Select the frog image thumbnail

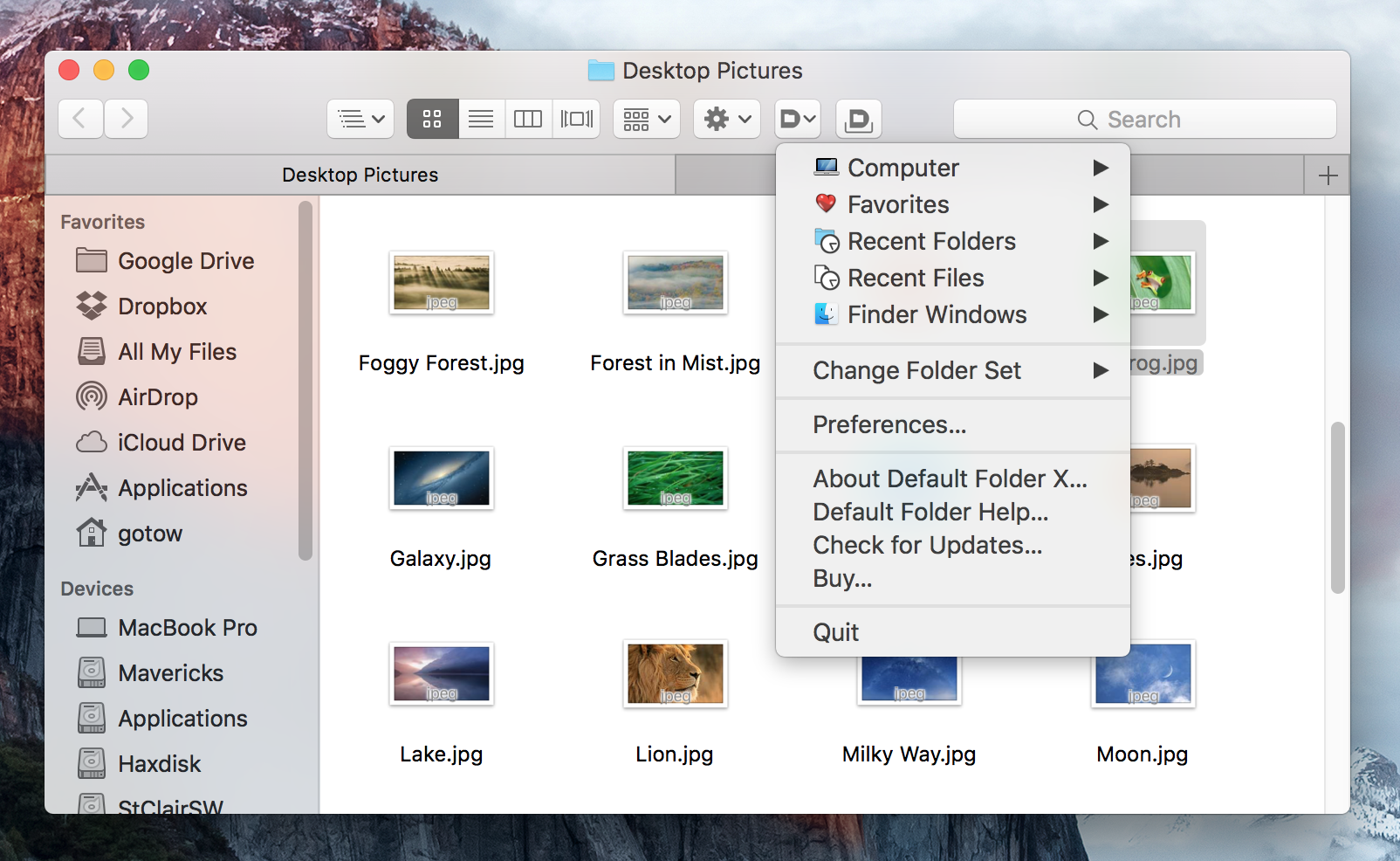click(1163, 283)
